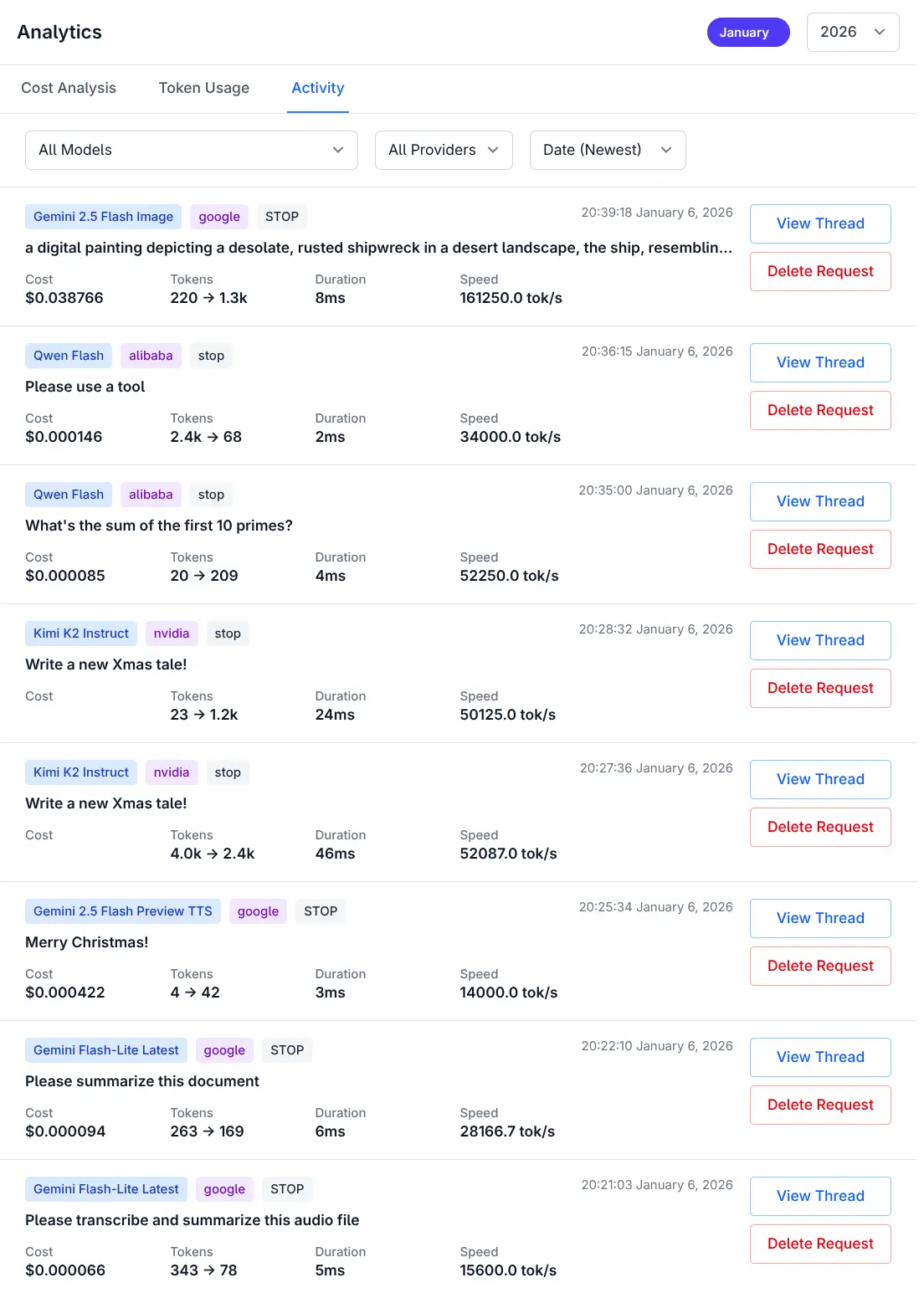Open the 2026 year dropdown
This screenshot has width=924, height=1298.
[x=852, y=32]
